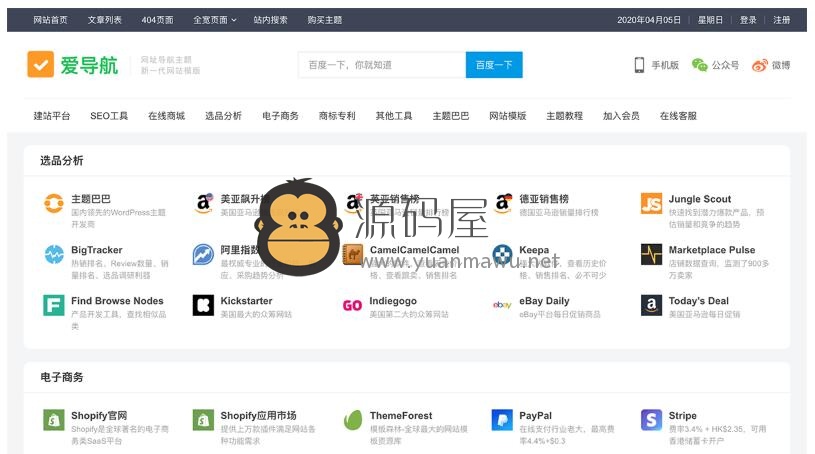Viewport: 815px width, 454px height.
Task: Open the ThemeForest leaf icon
Action: (x=353, y=420)
